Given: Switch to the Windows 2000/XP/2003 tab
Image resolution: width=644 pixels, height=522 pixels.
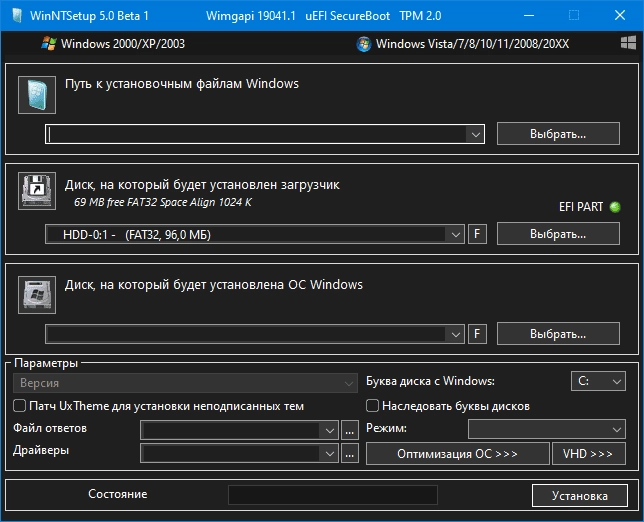Looking at the screenshot, I should (113, 44).
